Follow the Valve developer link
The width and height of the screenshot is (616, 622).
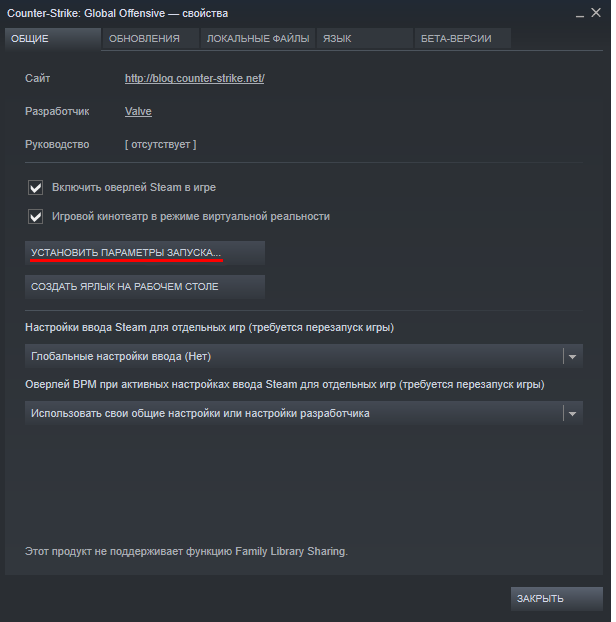coord(138,112)
